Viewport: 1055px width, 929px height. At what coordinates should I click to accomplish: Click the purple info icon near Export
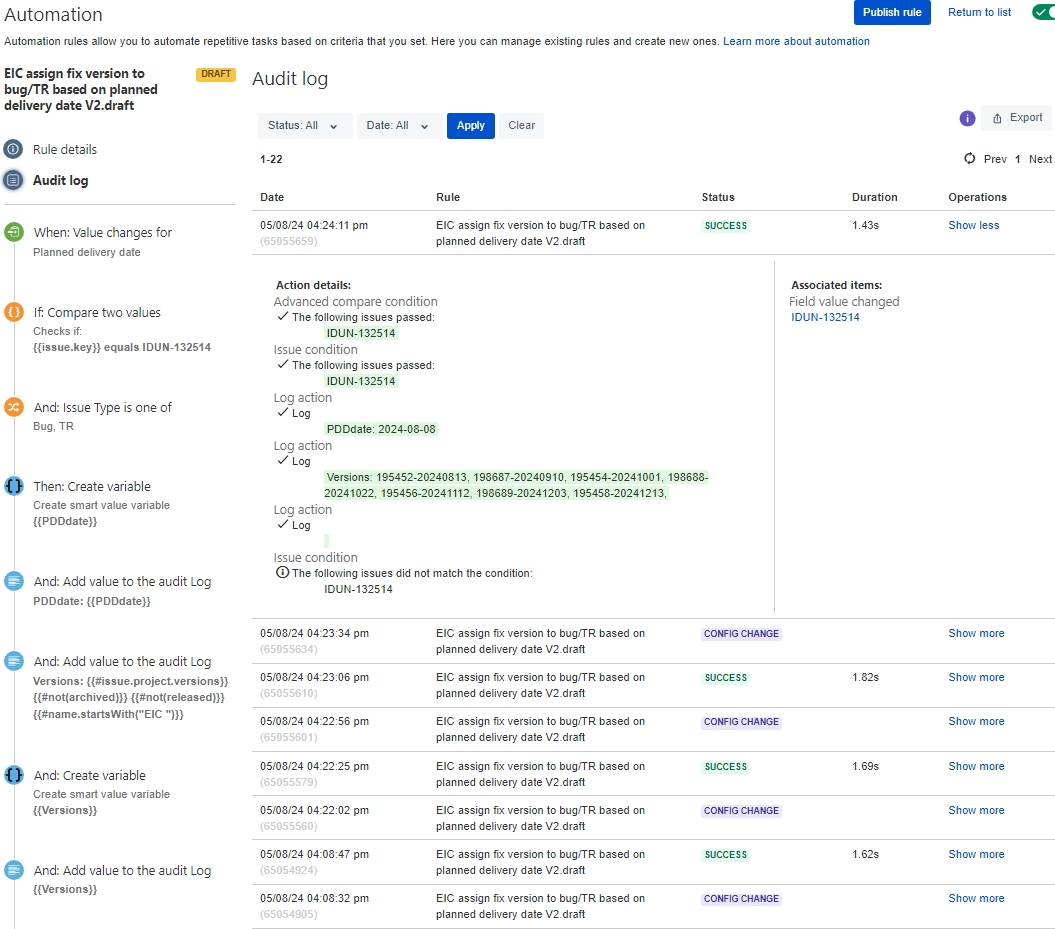pyautogui.click(x=967, y=118)
